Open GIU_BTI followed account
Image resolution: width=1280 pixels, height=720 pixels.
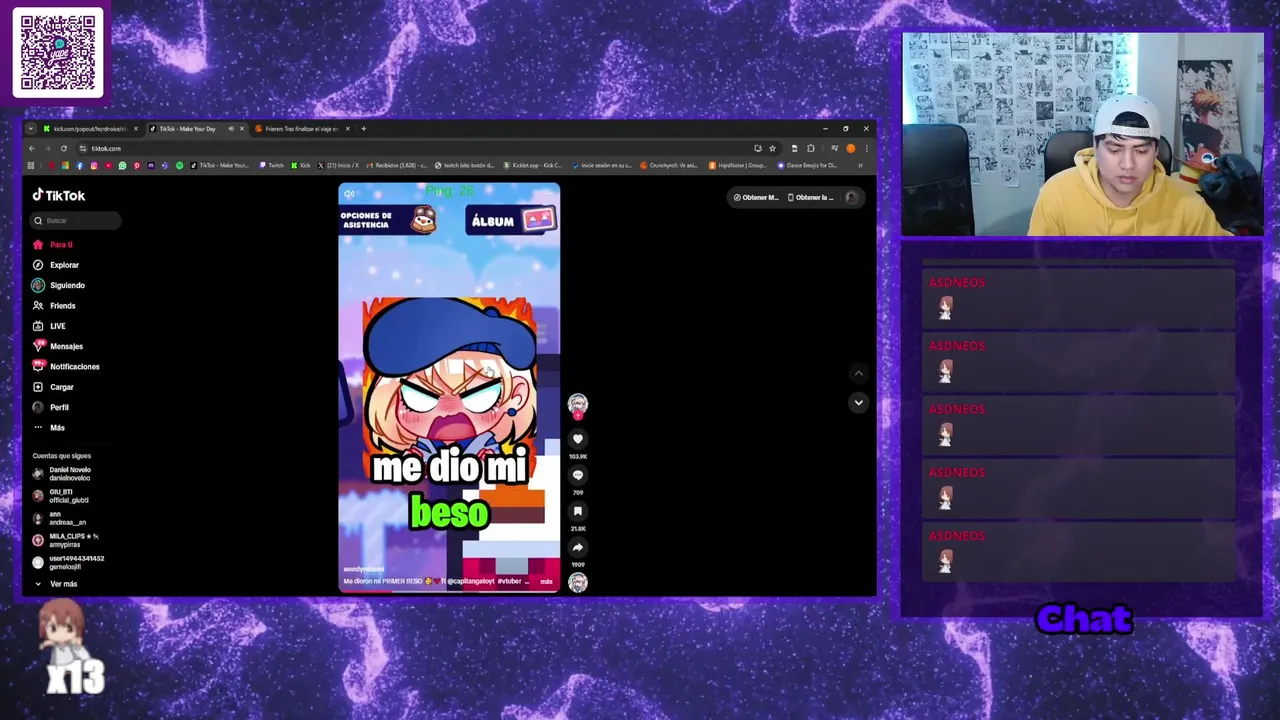[61, 496]
